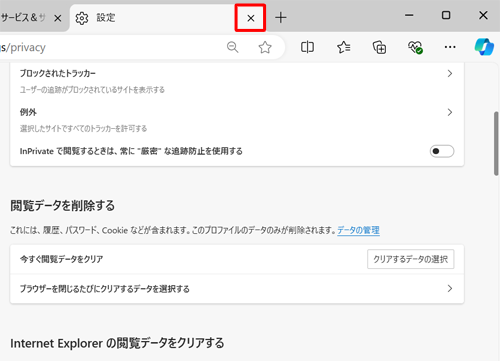500x361 pixels.
Task: Click the zoom magnifier icon in address bar
Action: tap(233, 47)
